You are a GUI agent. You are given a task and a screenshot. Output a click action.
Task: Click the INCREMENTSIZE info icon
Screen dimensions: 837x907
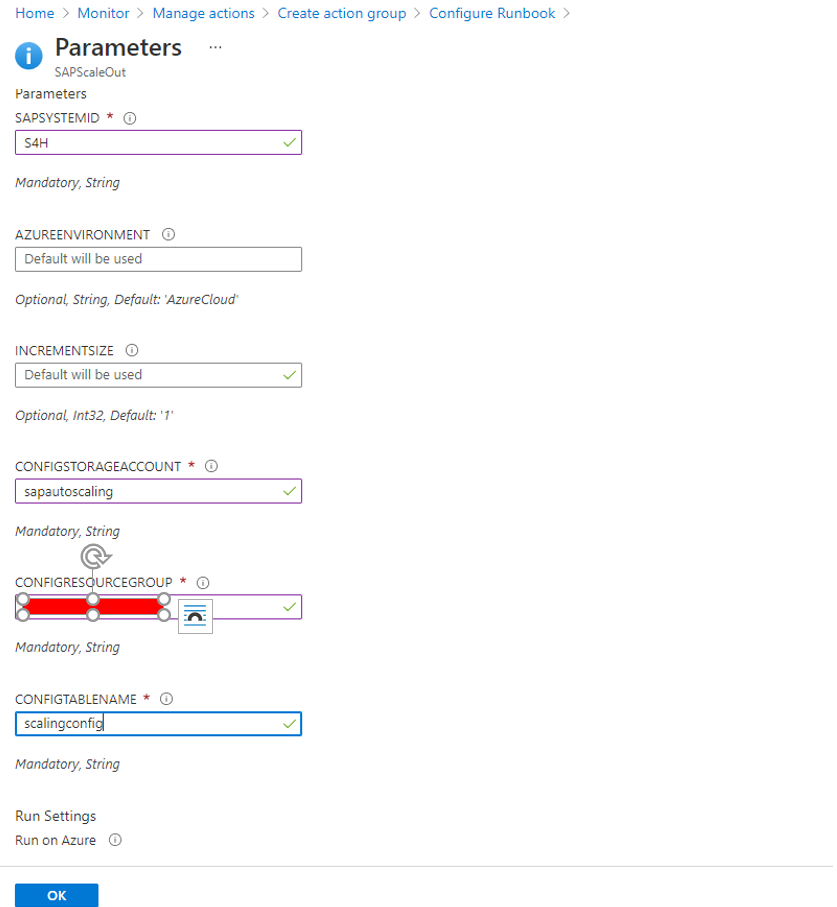pyautogui.click(x=132, y=351)
